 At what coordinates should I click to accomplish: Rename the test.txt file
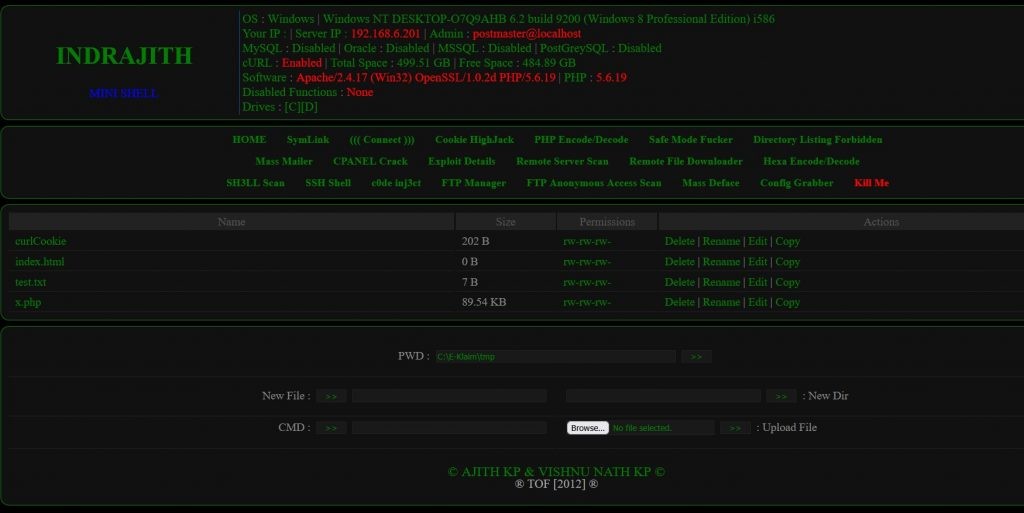tap(721, 282)
